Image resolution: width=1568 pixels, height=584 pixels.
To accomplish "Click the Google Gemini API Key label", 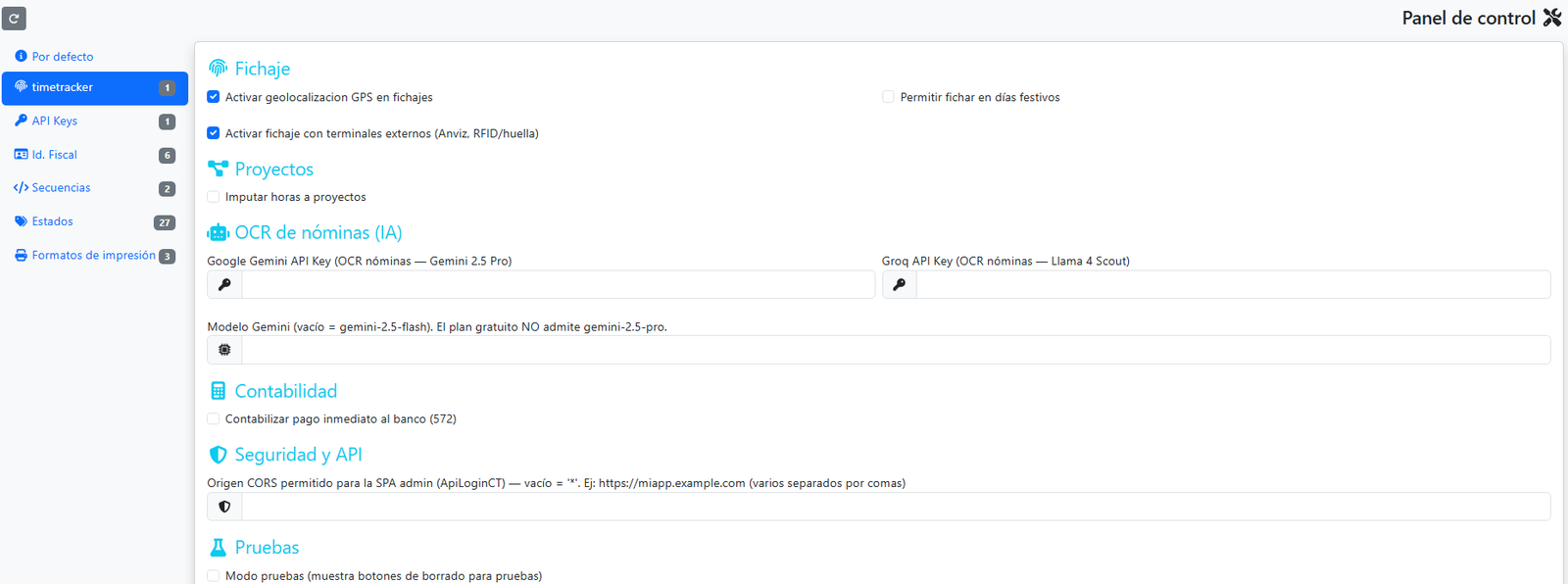I will point(360,261).
